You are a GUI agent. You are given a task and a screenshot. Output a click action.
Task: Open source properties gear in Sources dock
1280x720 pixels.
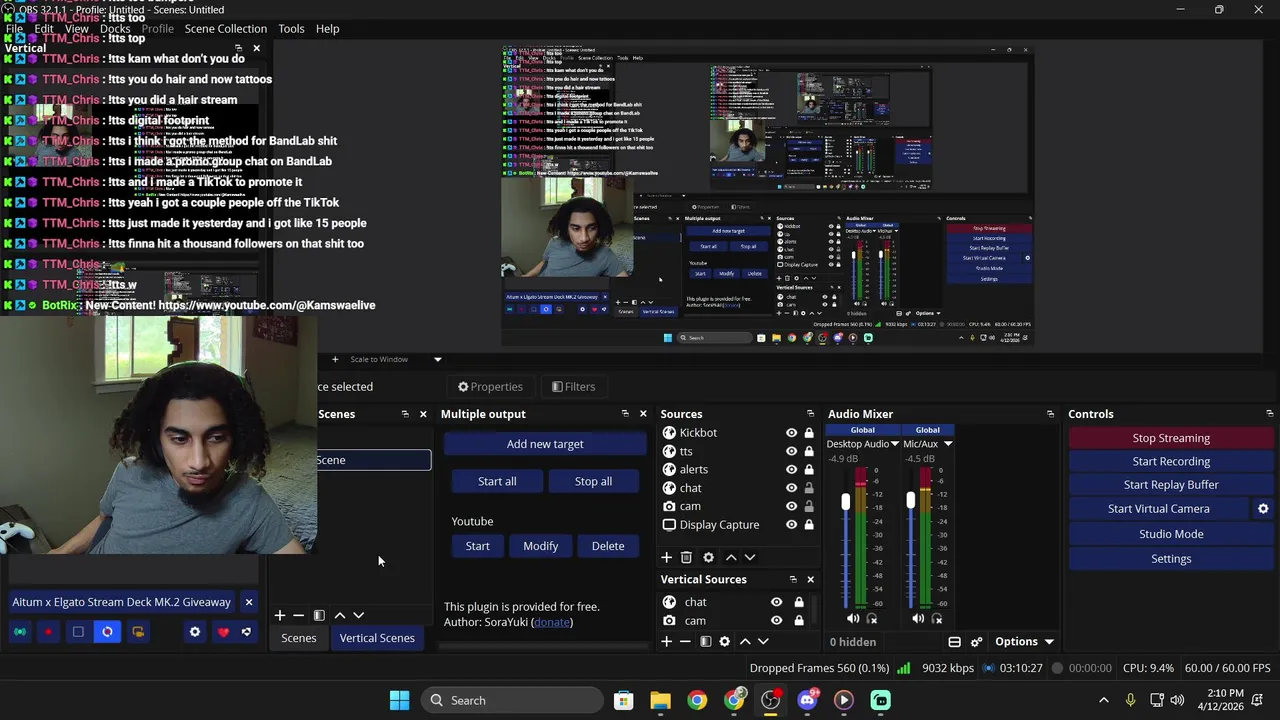click(x=708, y=557)
